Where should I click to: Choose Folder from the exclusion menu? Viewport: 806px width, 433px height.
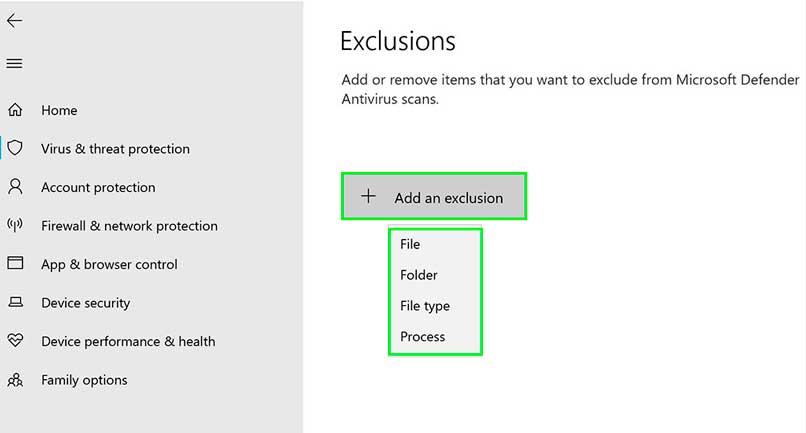(418, 275)
